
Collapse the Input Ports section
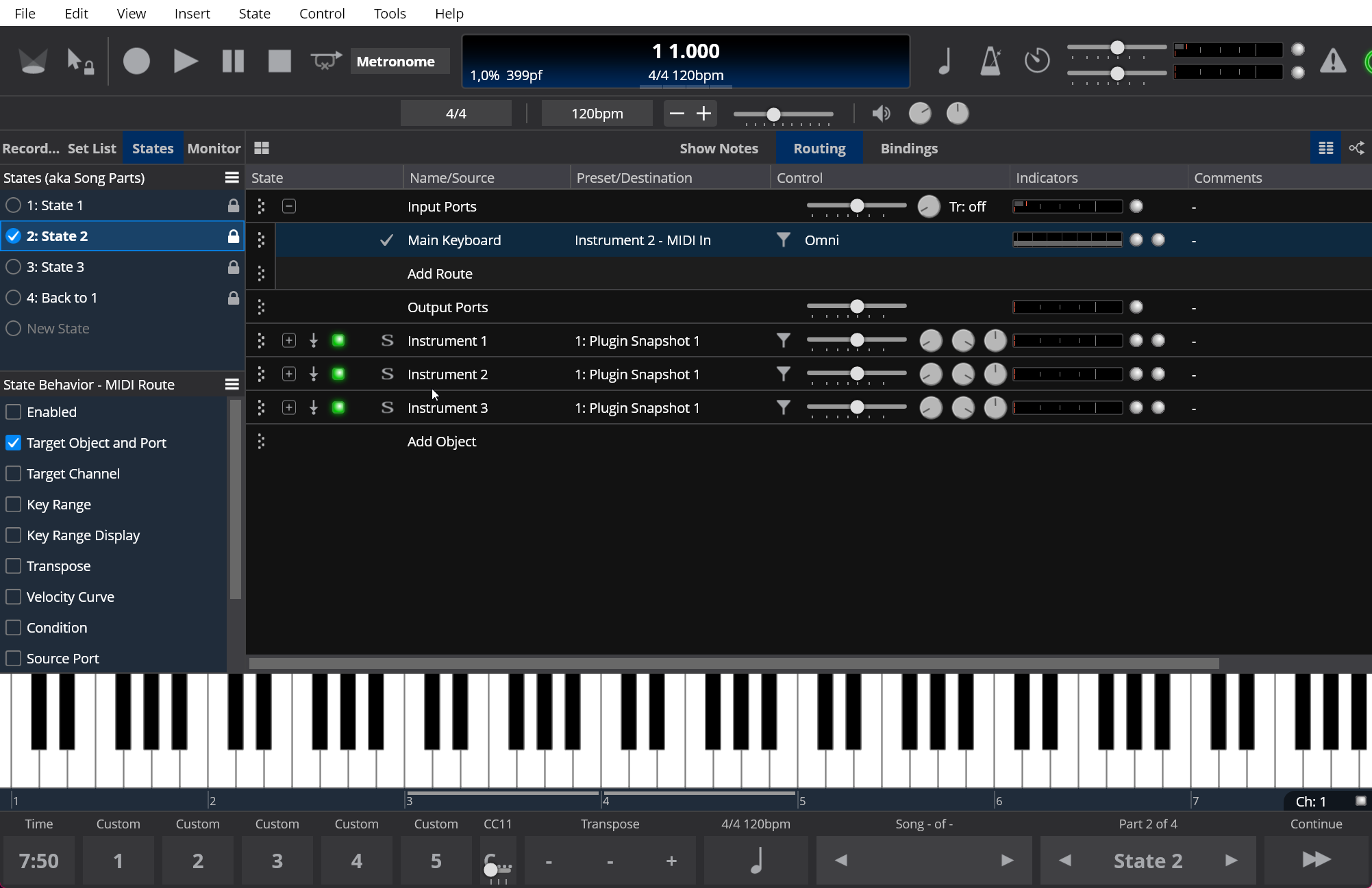(x=289, y=206)
